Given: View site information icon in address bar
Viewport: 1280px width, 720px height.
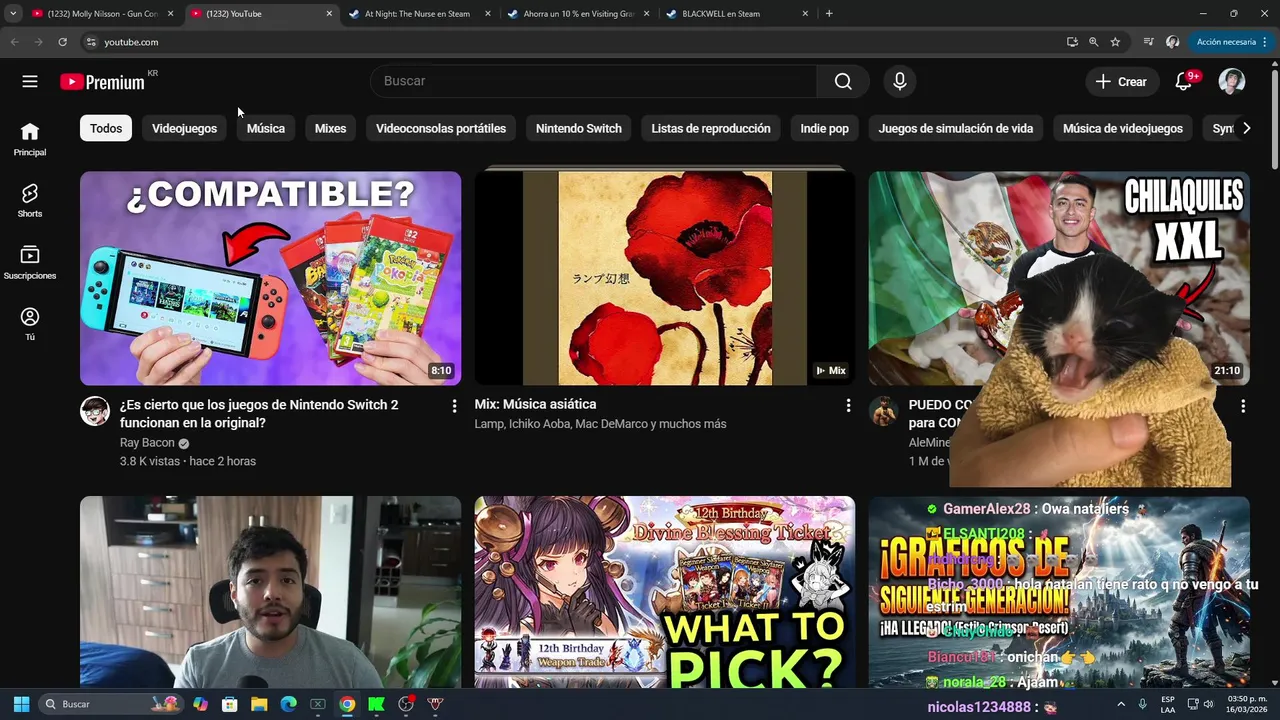Looking at the screenshot, I should tap(90, 42).
